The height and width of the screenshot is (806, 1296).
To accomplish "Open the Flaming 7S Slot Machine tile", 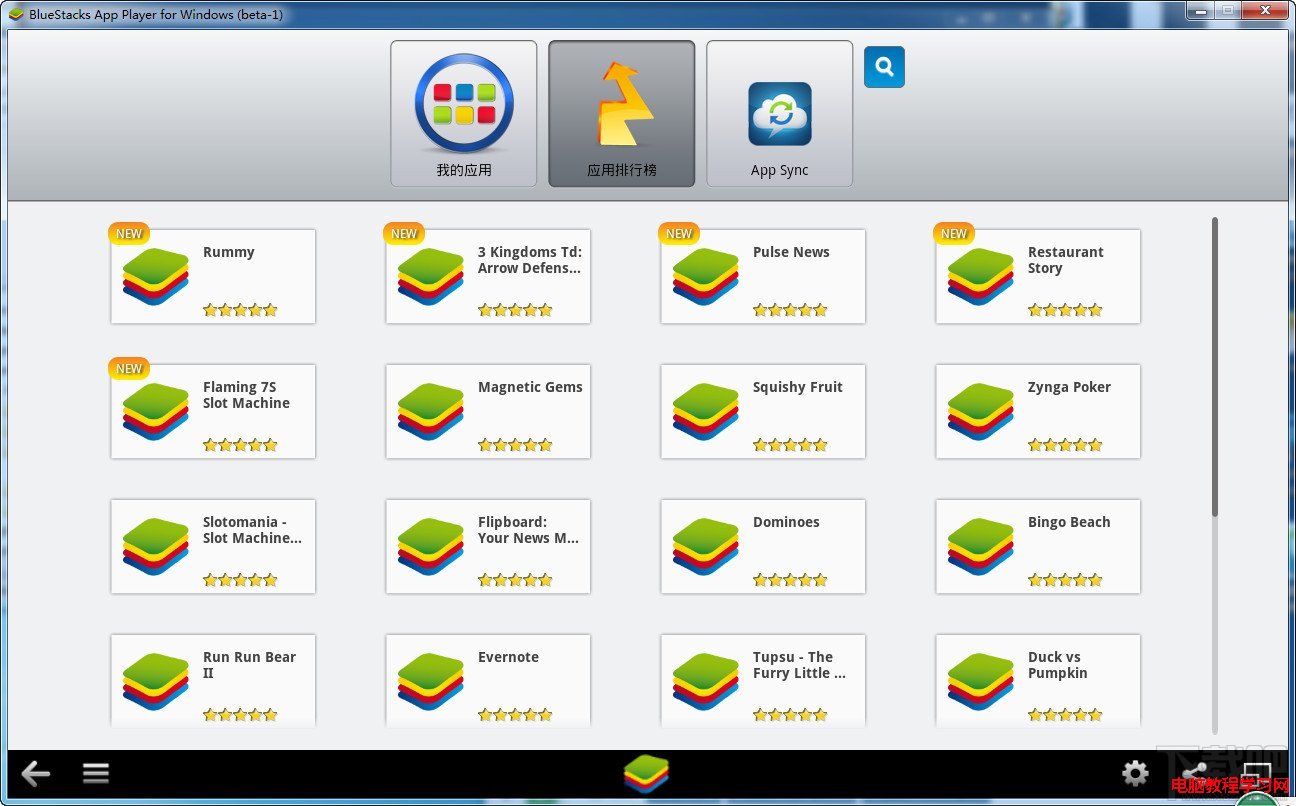I will (213, 412).
